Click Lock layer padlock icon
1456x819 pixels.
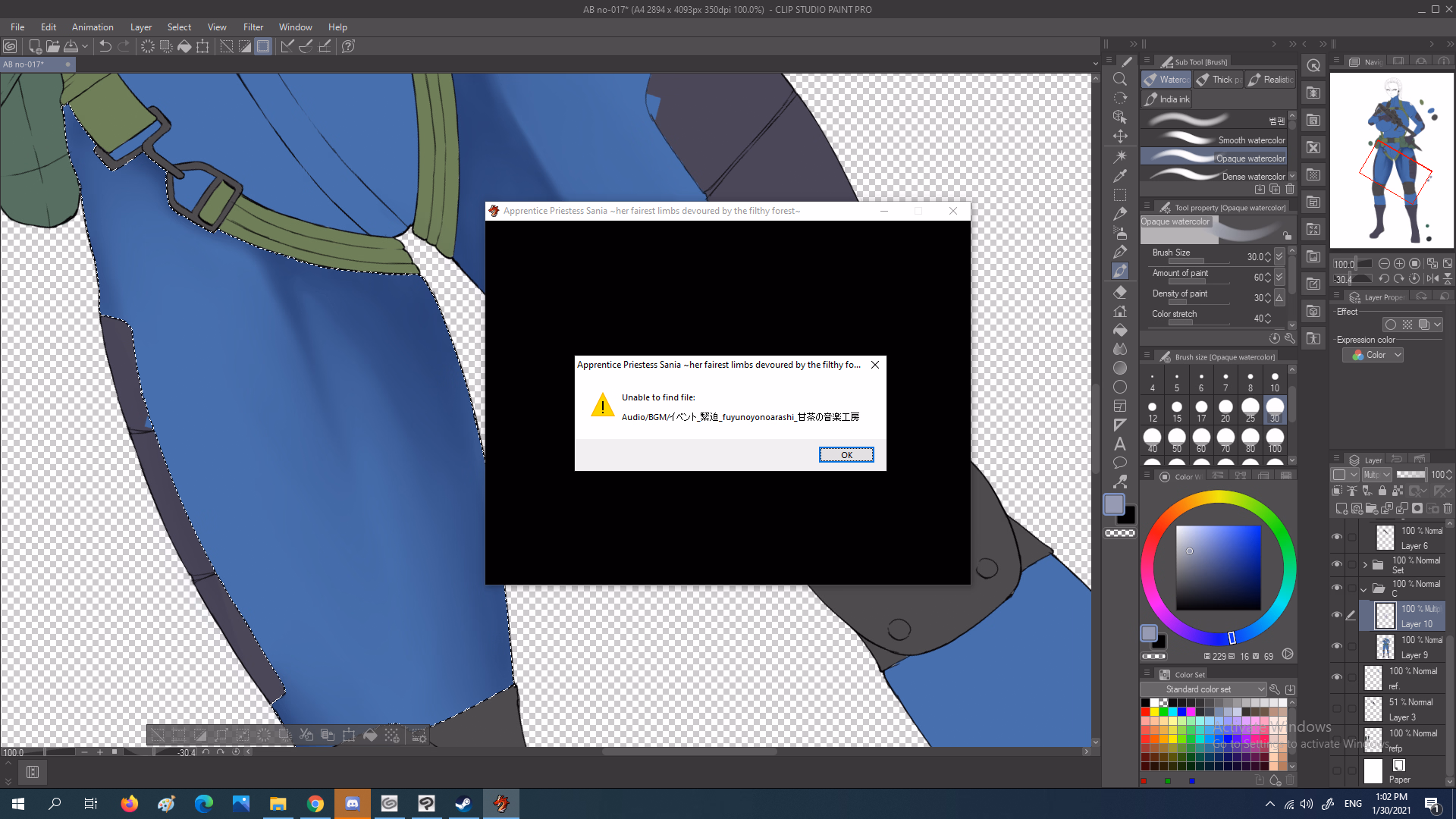(1382, 491)
